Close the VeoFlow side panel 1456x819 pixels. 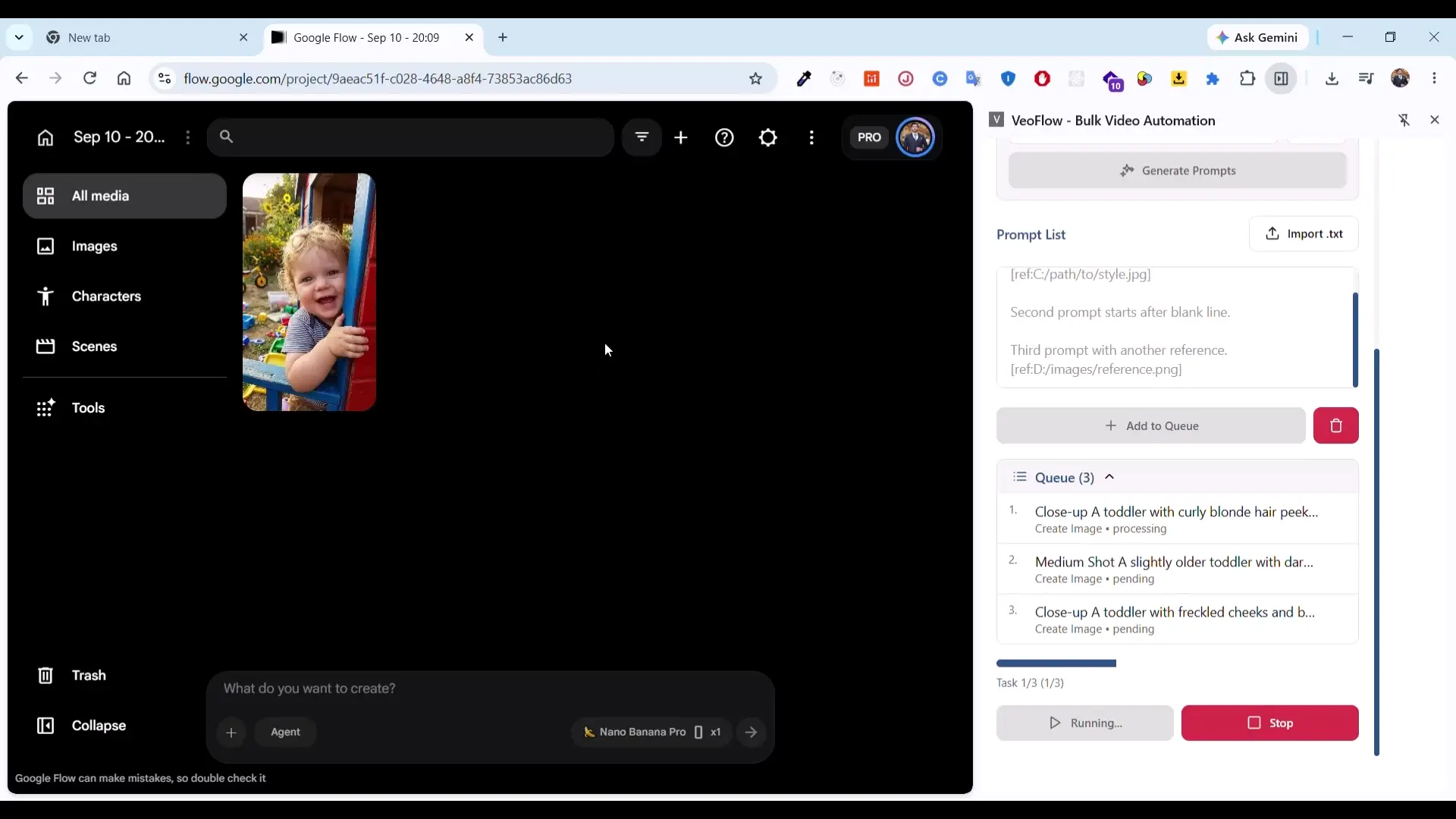1434,120
